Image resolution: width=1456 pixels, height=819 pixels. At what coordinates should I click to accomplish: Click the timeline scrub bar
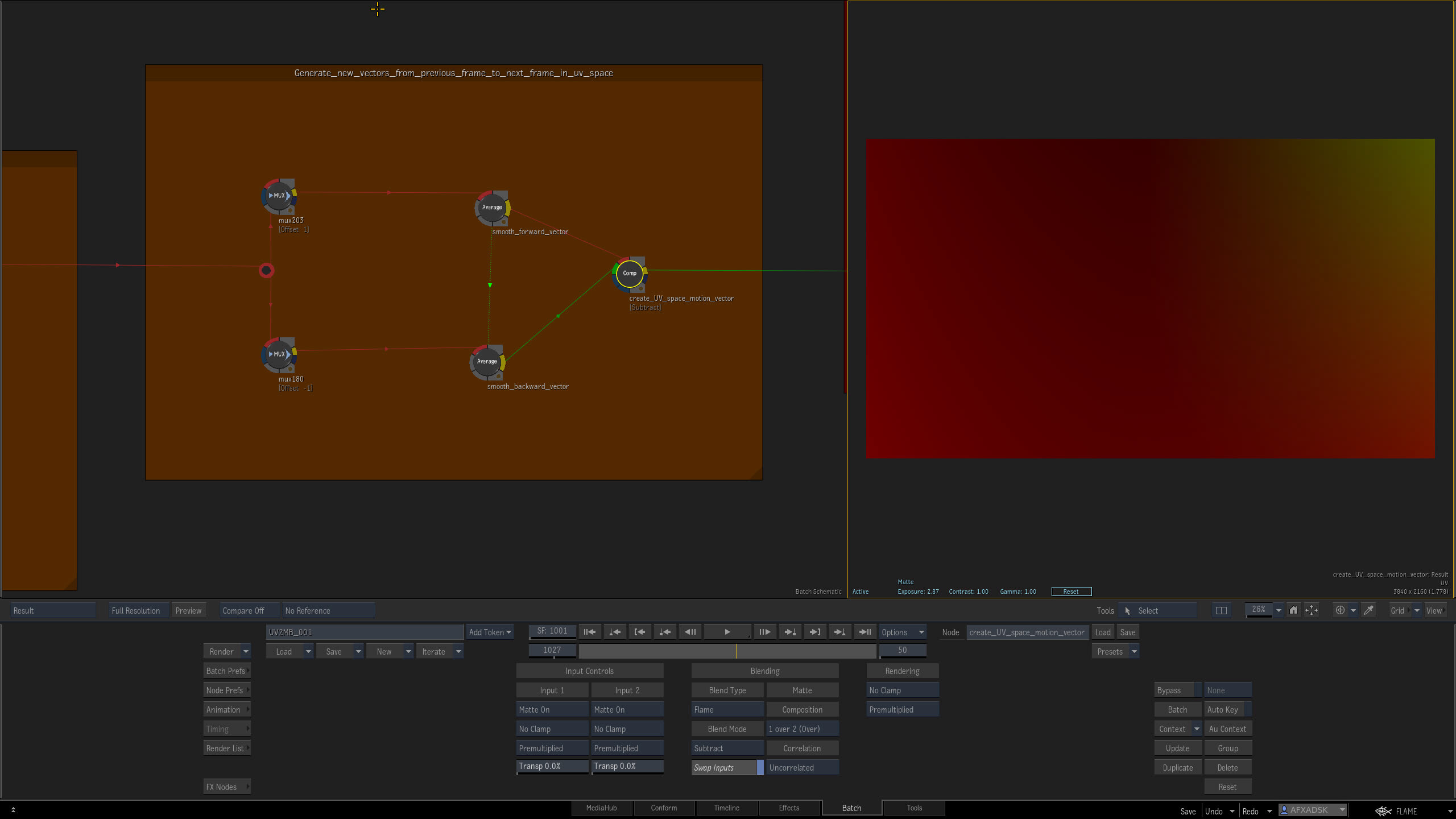pos(727,651)
